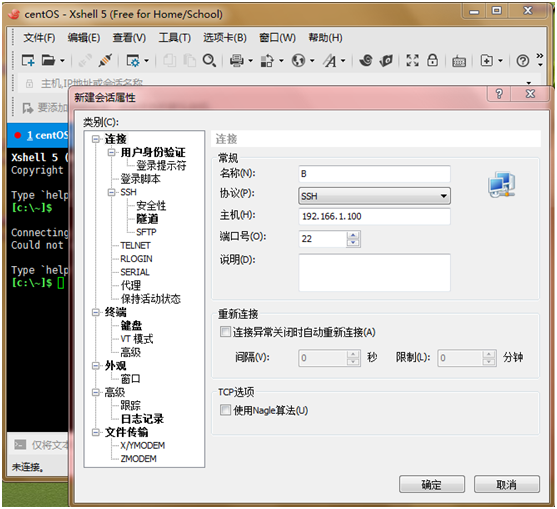Image resolution: width=557 pixels, height=509 pixels.
Task: Open the 文件(F) menu
Action: point(39,38)
